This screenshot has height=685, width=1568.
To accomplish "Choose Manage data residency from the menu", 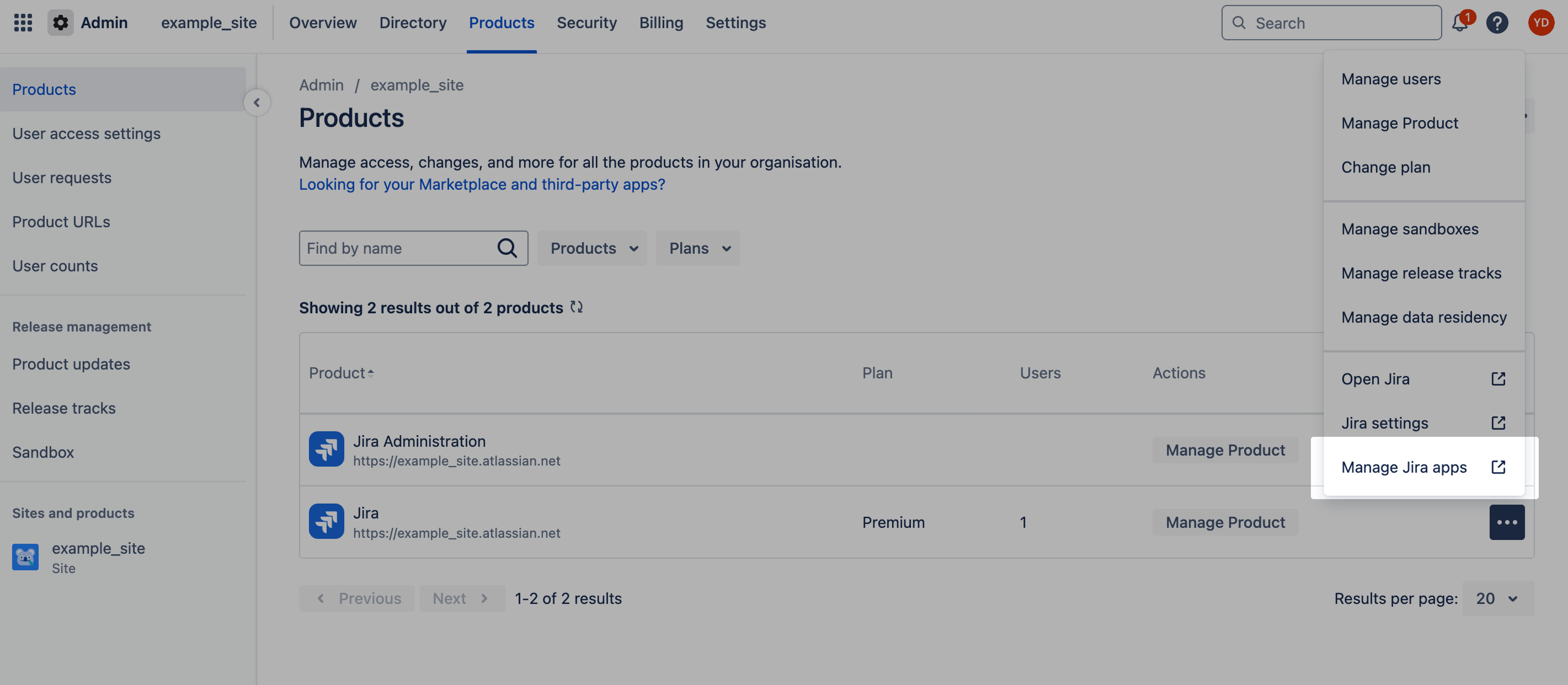I will pyautogui.click(x=1424, y=317).
